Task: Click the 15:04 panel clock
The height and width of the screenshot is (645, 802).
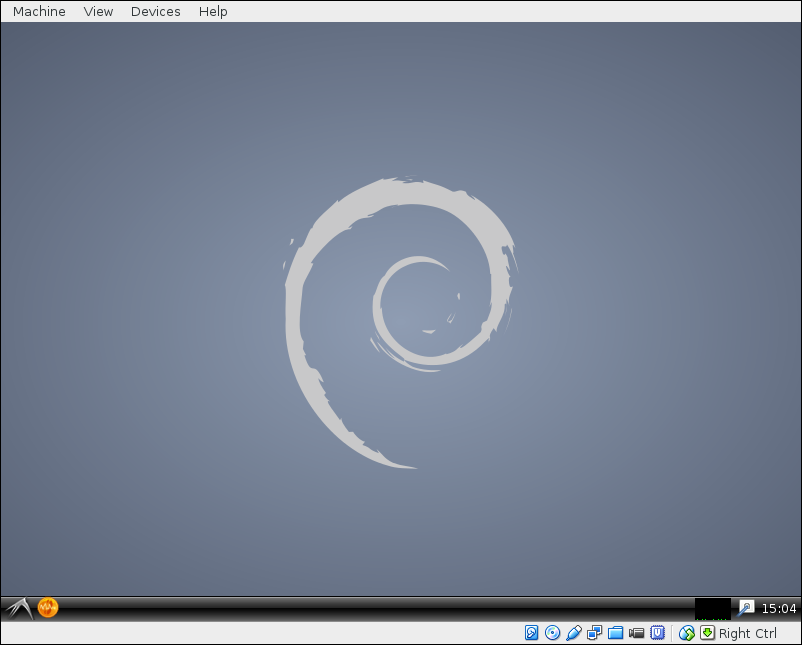Action: coord(778,609)
